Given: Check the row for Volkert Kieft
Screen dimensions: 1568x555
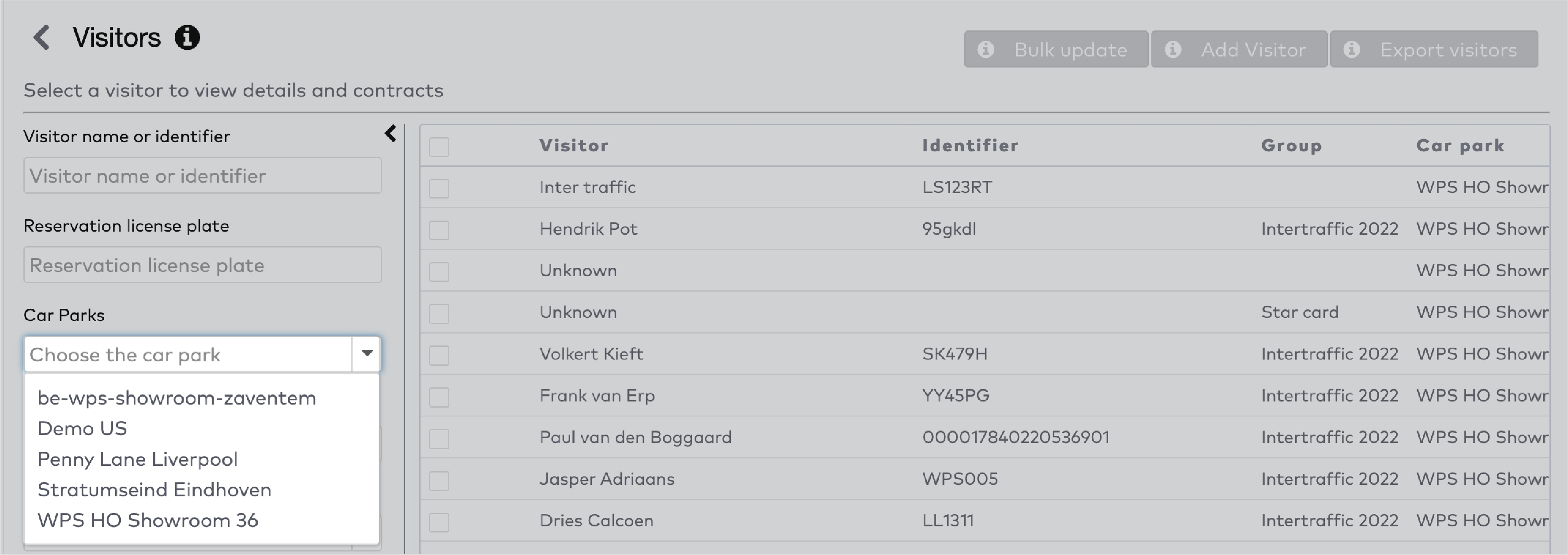Looking at the screenshot, I should (439, 354).
